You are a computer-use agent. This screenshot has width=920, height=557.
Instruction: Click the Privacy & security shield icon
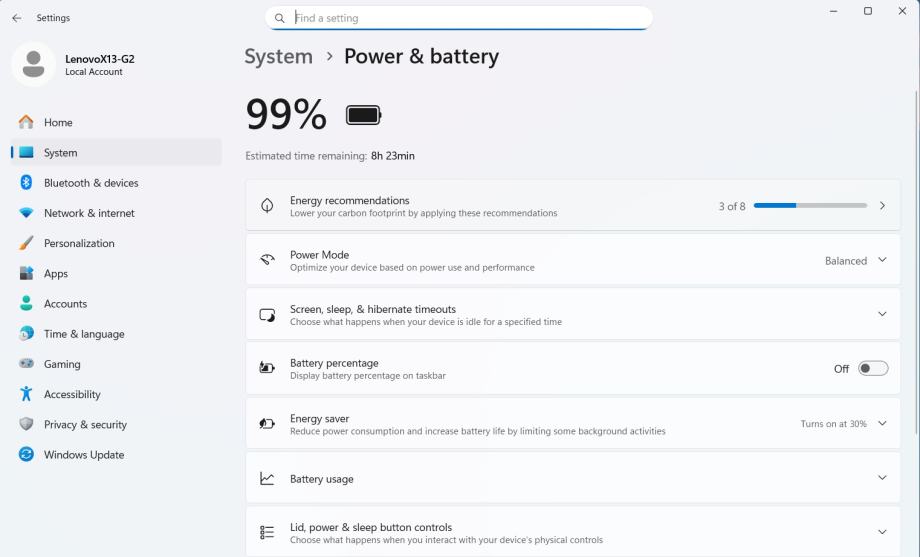(x=27, y=424)
